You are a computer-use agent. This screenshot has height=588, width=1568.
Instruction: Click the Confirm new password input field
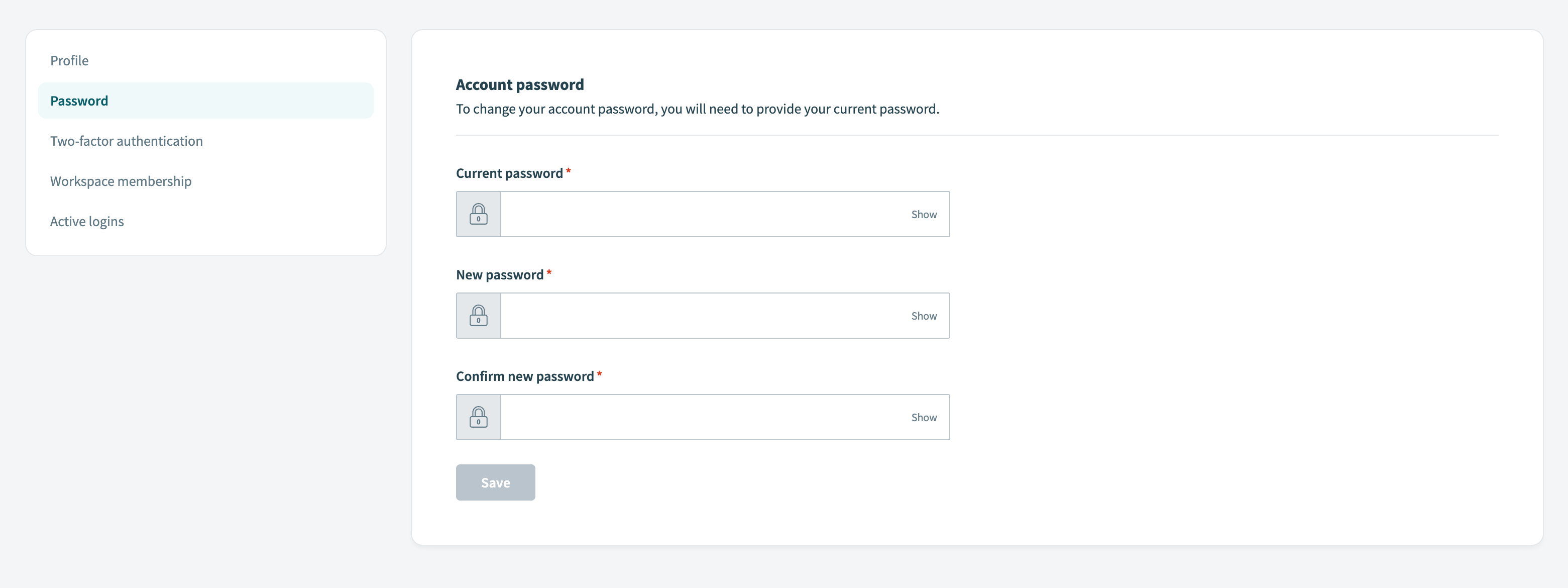[x=700, y=417]
